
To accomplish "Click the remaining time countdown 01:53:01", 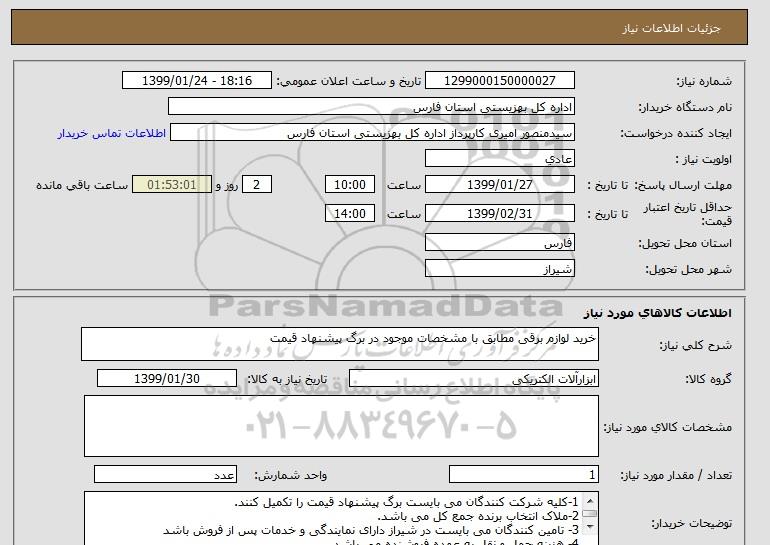I will [x=172, y=185].
